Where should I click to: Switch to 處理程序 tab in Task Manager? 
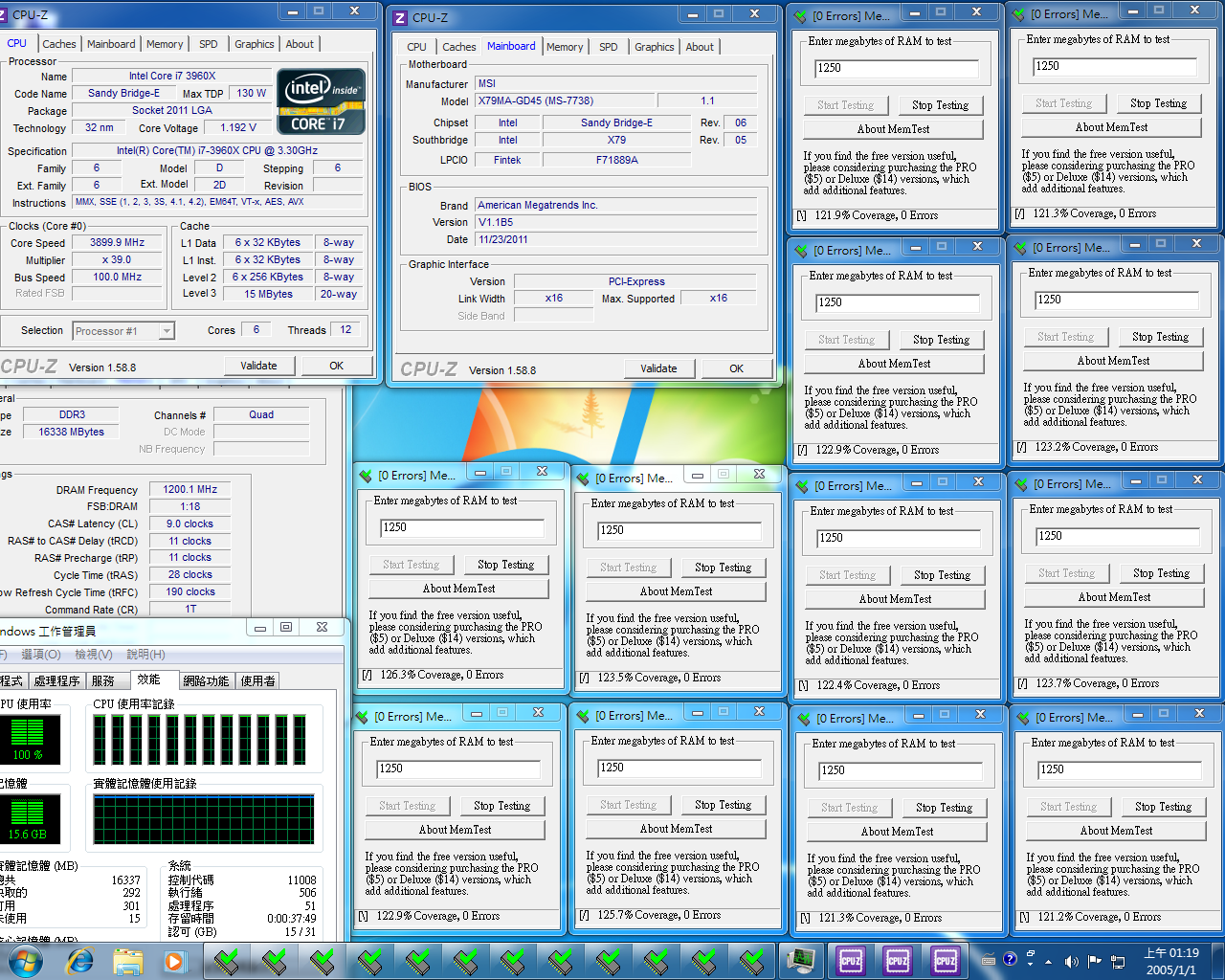[56, 680]
